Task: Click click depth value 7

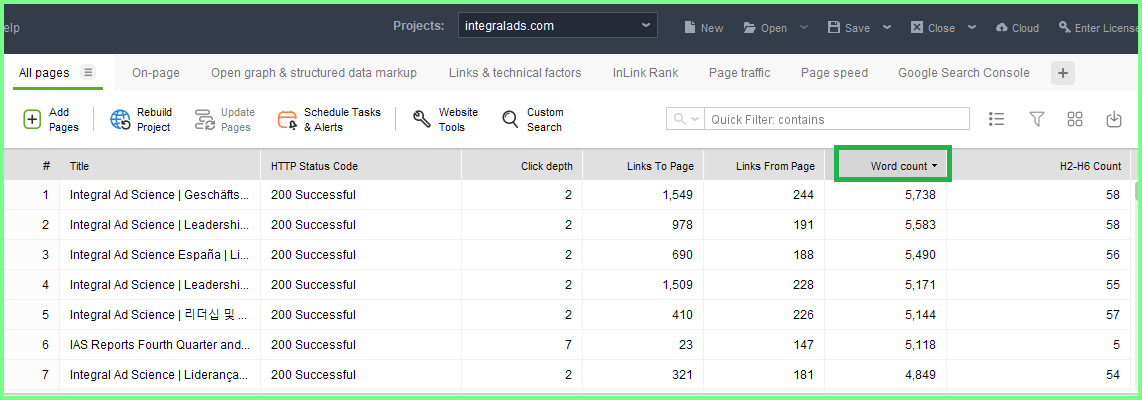Action: [x=568, y=345]
